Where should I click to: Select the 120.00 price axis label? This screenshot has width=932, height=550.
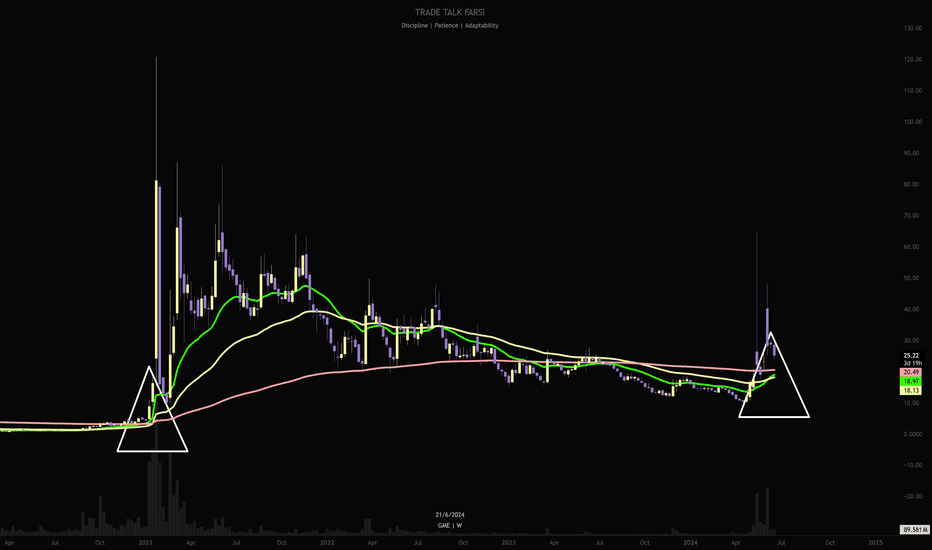tap(912, 59)
